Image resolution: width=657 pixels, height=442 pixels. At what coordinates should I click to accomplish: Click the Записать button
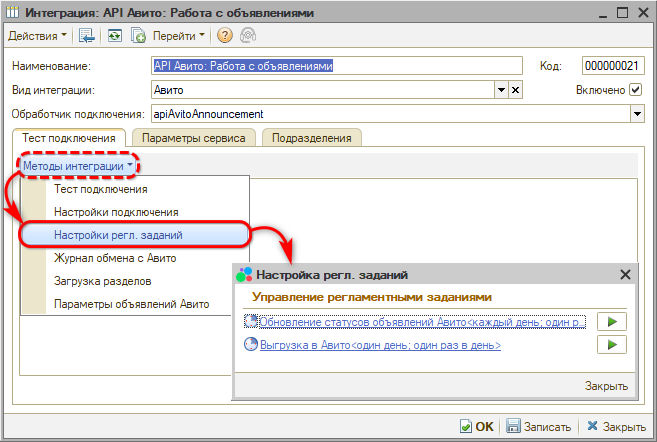pos(539,426)
